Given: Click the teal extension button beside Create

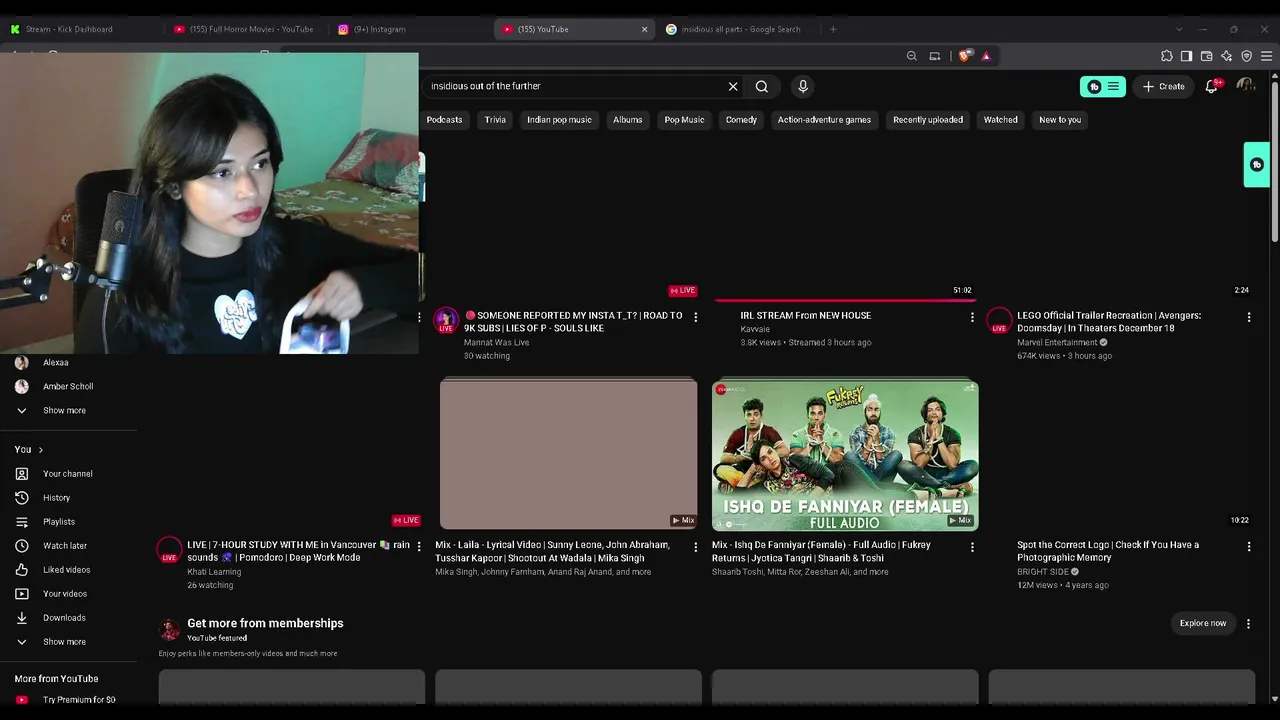Looking at the screenshot, I should click(x=1103, y=87).
